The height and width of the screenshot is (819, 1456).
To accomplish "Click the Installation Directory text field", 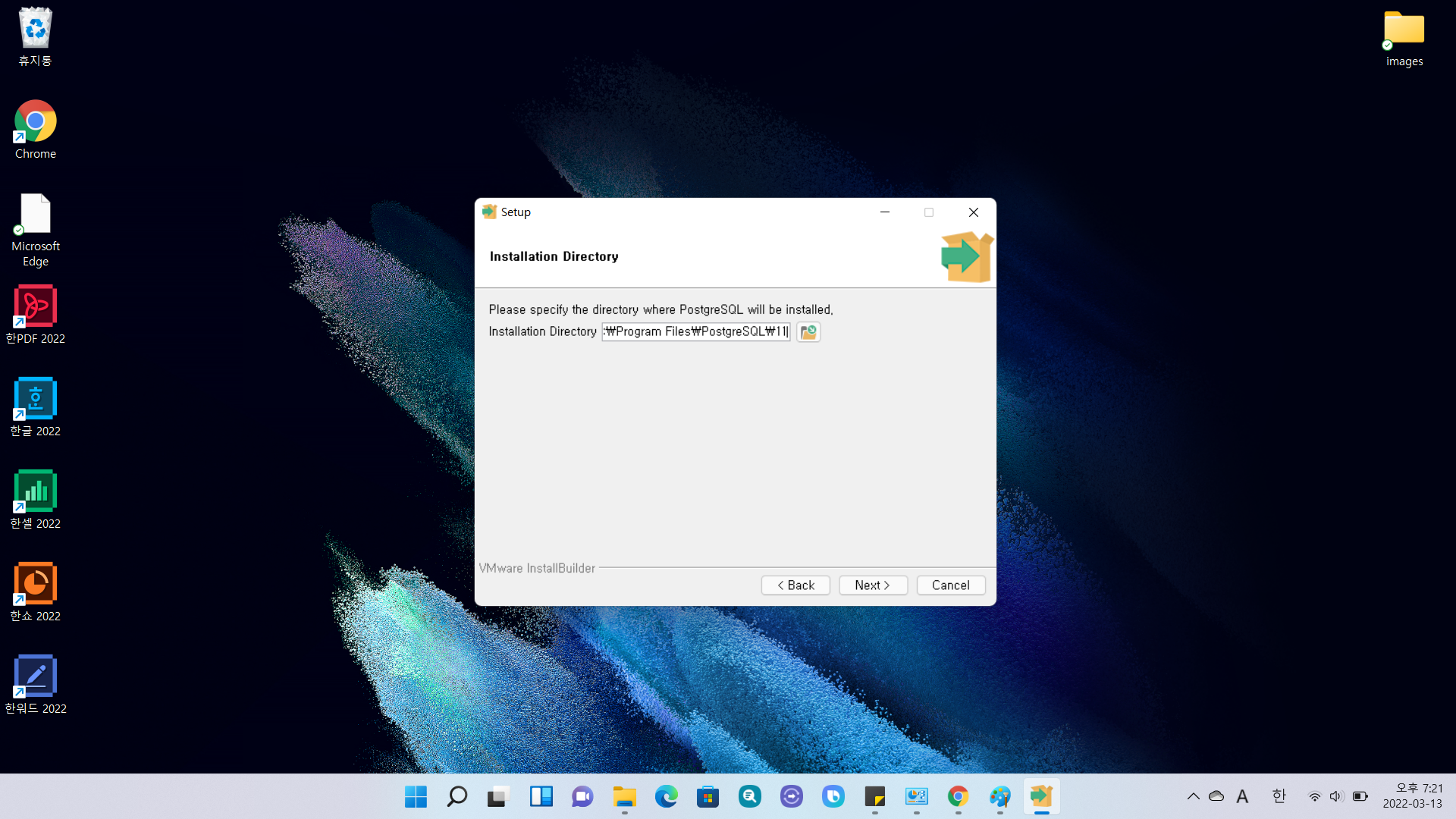I will tap(695, 332).
